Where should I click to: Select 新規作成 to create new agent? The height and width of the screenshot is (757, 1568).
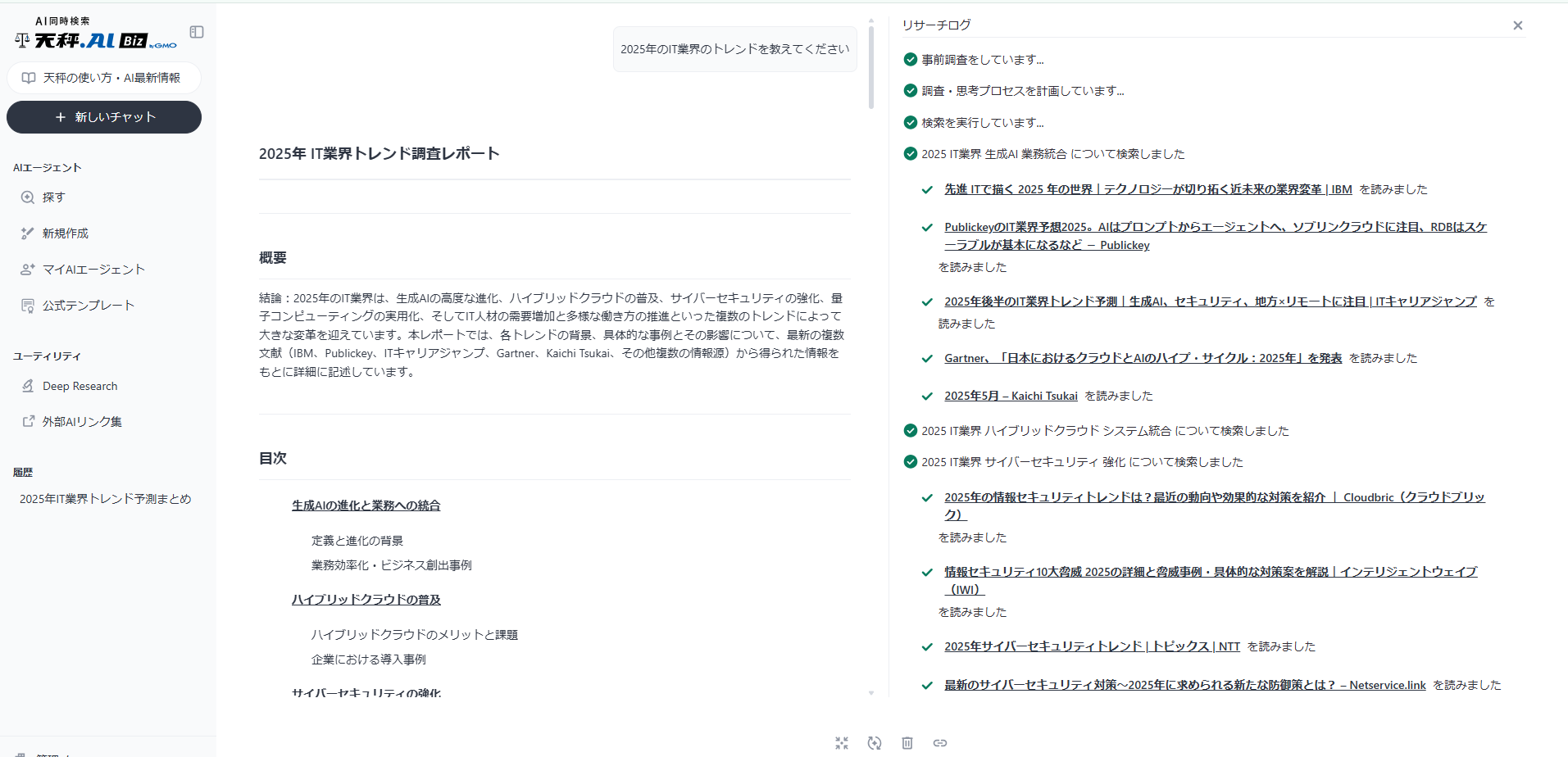point(66,233)
